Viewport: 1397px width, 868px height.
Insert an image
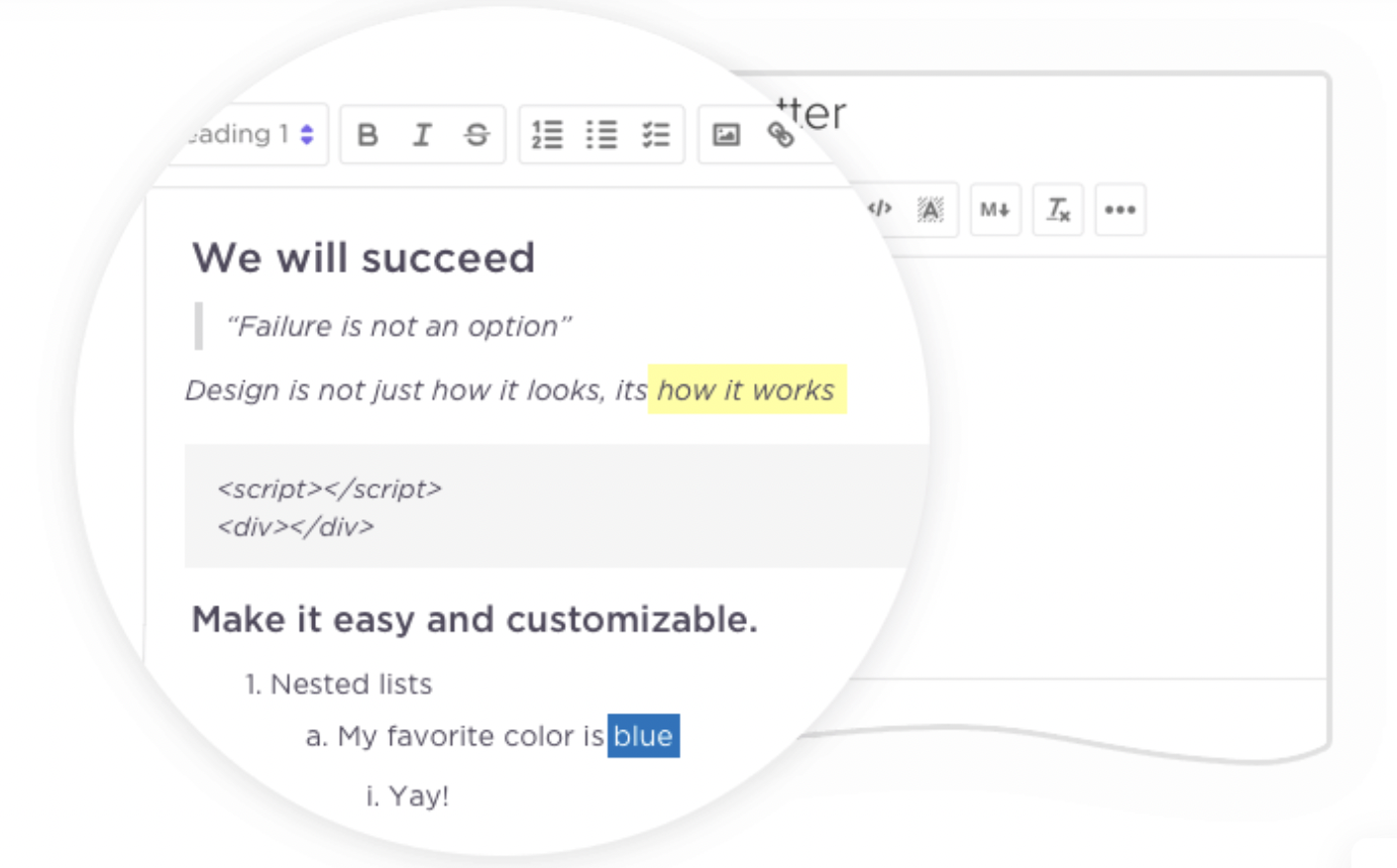tap(726, 135)
